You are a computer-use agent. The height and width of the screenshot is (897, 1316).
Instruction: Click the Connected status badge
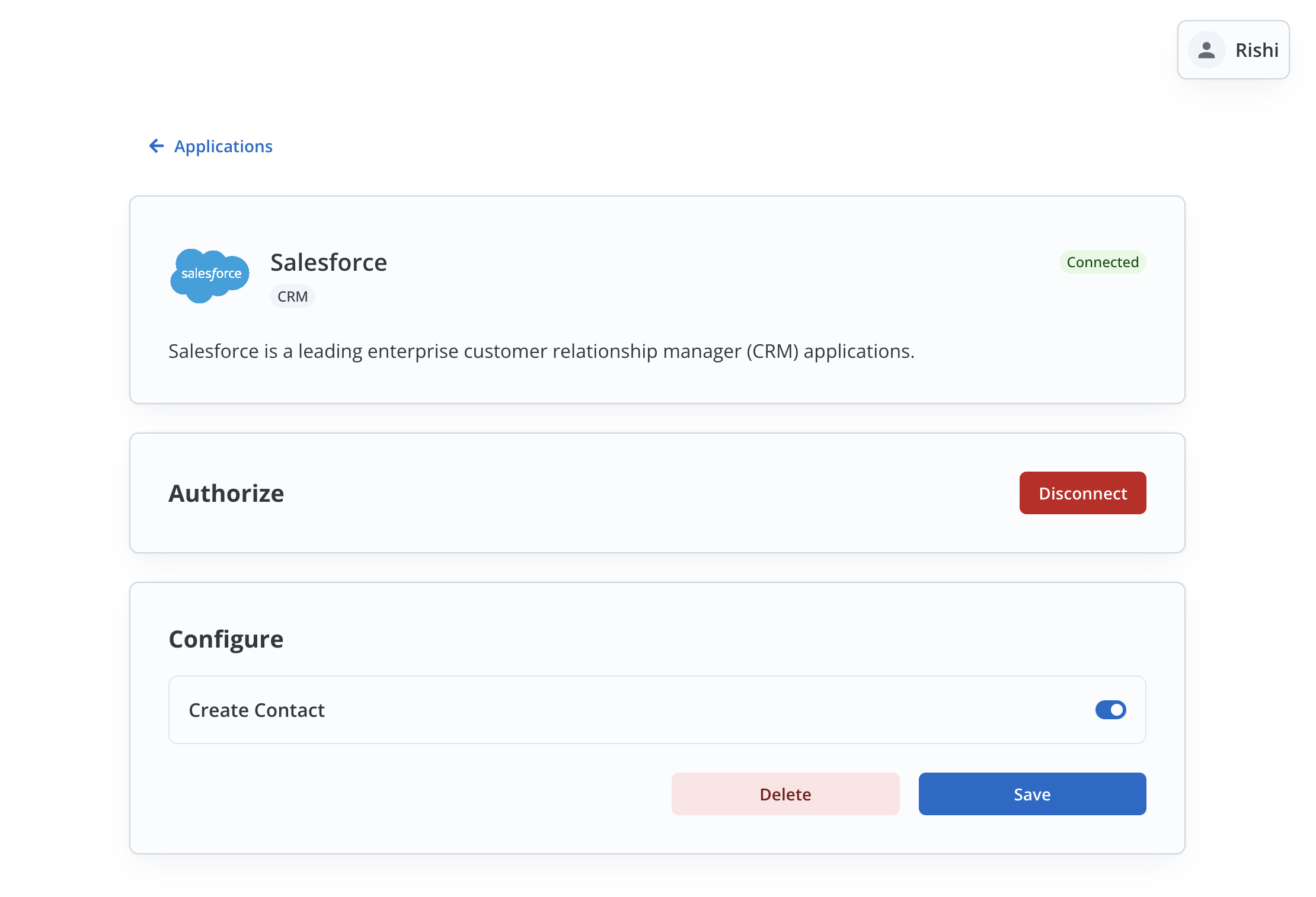pos(1102,261)
